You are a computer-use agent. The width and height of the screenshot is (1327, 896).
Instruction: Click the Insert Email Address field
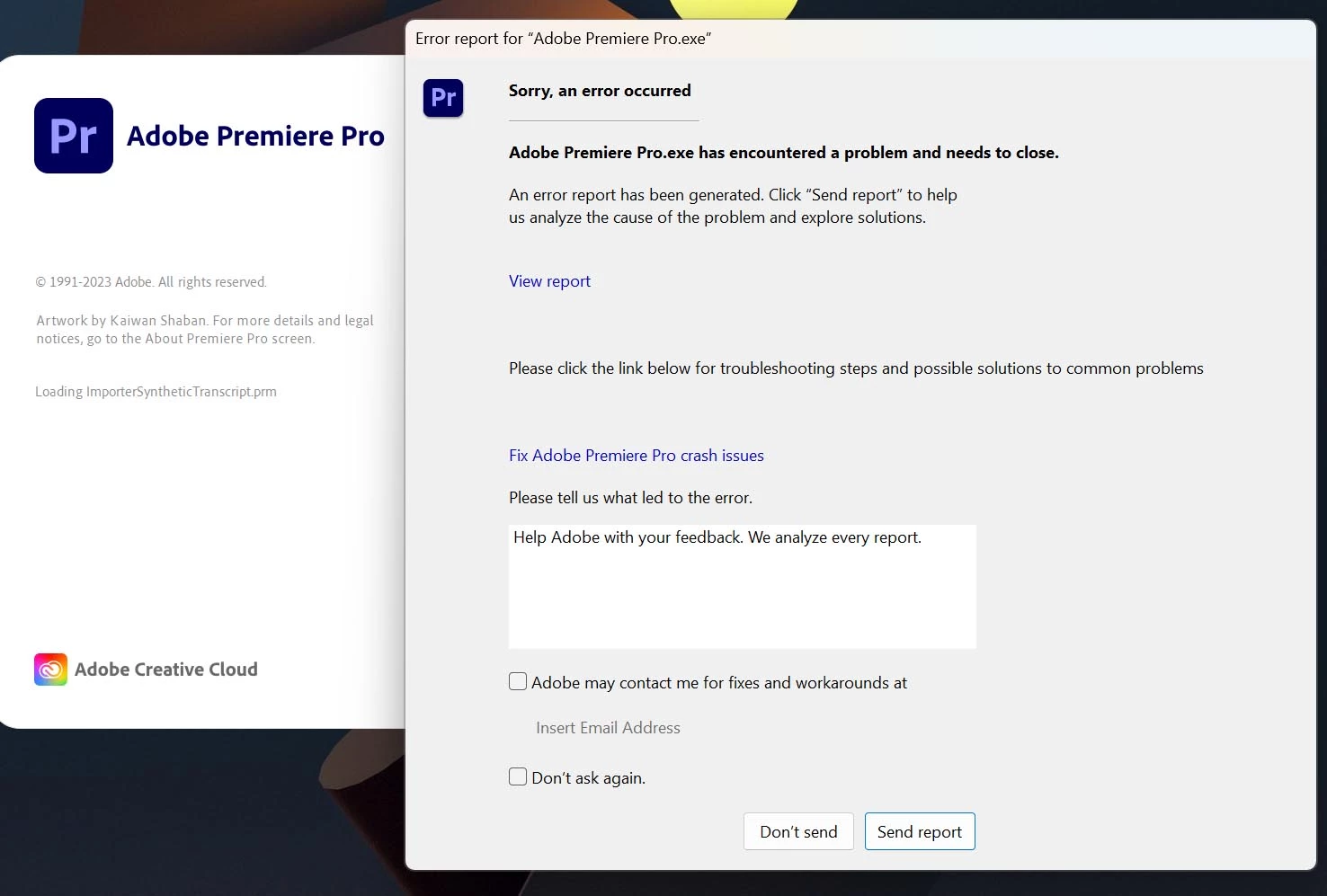click(x=608, y=728)
